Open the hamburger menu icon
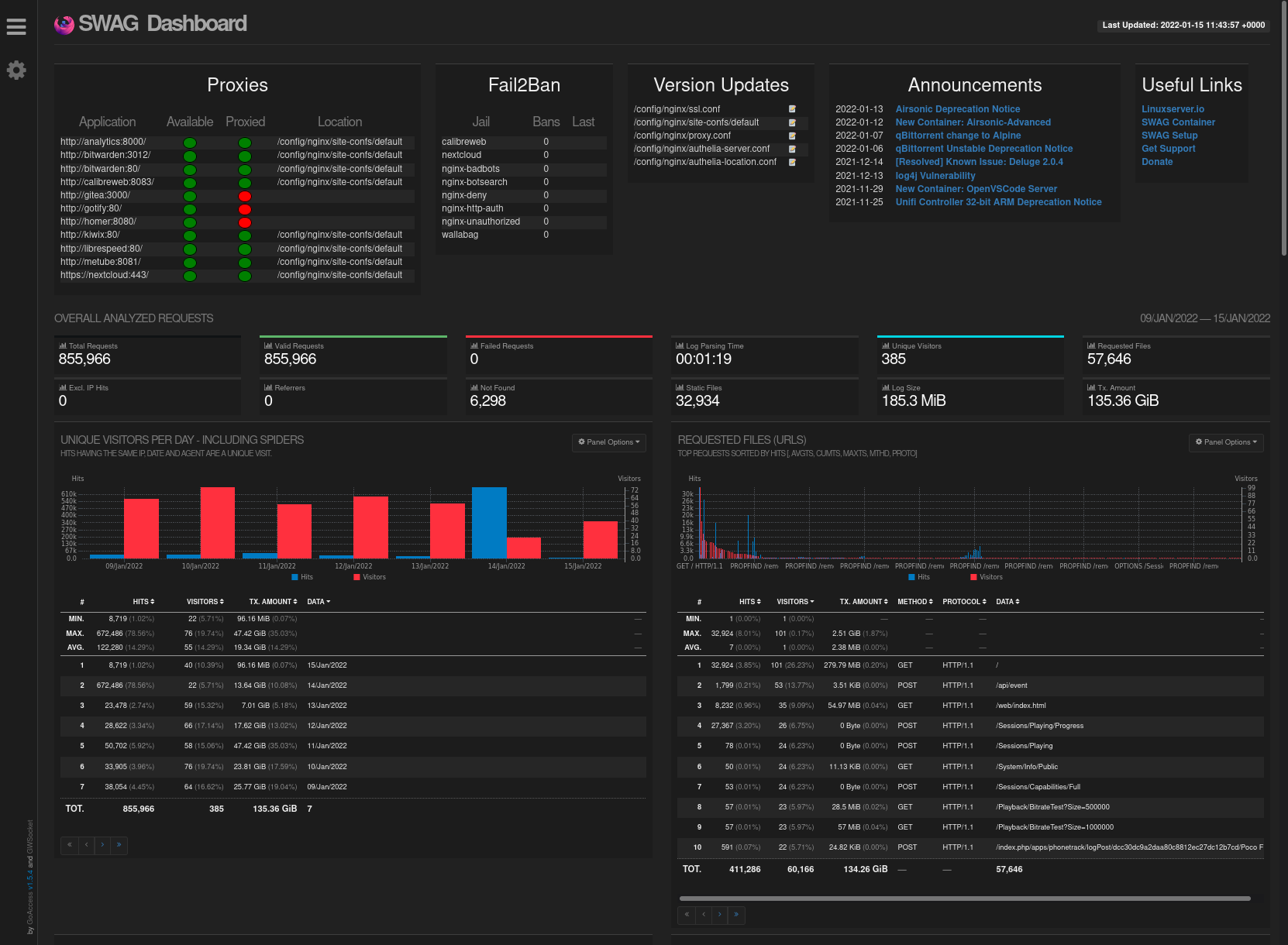This screenshot has width=1288, height=945. 16,27
